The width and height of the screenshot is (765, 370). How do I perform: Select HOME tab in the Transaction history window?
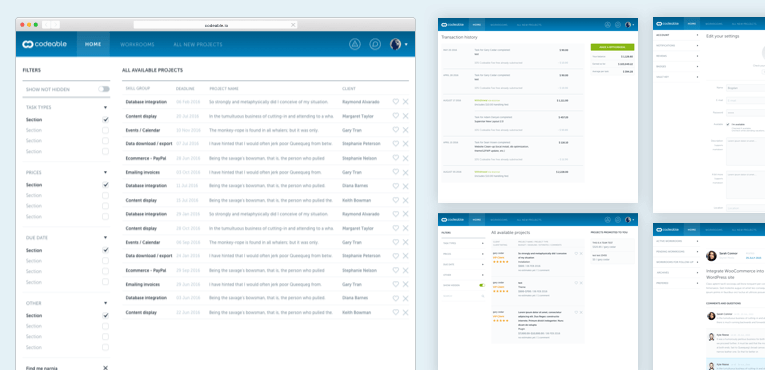pos(477,24)
